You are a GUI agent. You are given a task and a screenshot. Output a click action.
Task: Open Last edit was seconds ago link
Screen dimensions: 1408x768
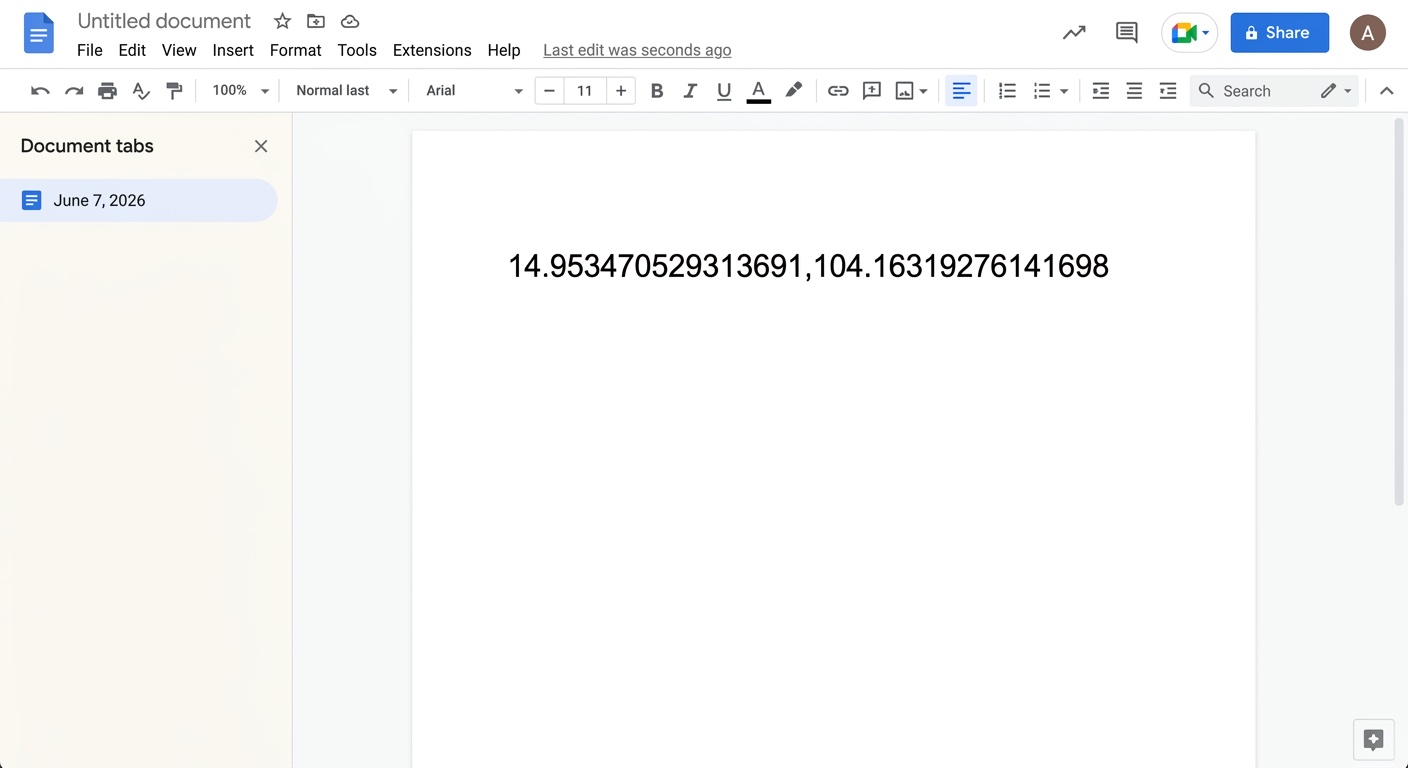click(x=637, y=50)
